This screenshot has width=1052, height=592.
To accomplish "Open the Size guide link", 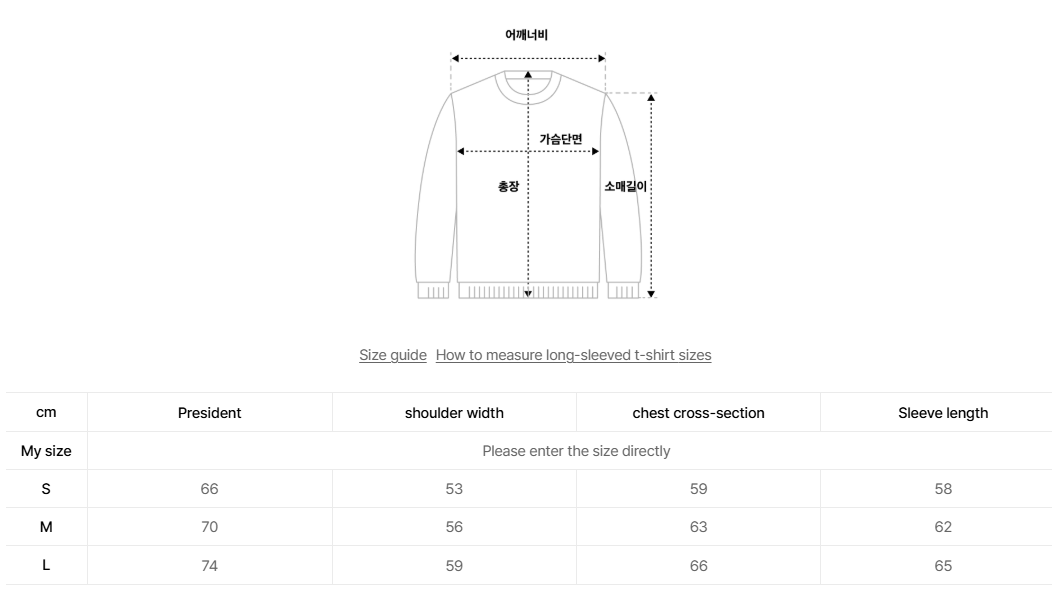I will 393,355.
